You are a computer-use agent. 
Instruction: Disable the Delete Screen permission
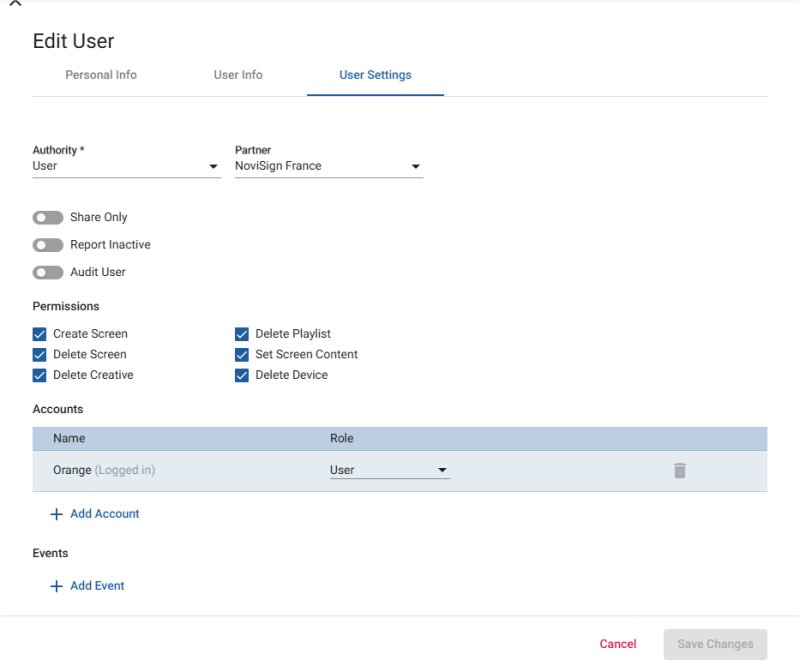[40, 354]
